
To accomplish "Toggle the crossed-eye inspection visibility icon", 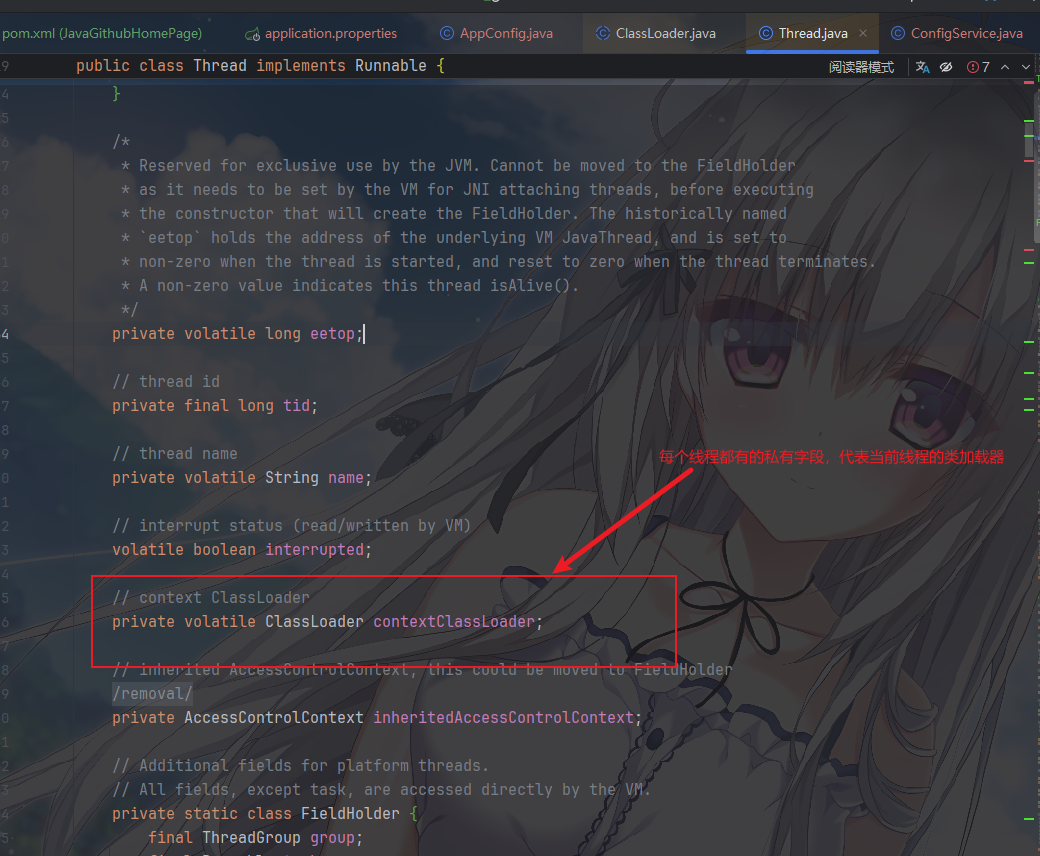I will [x=945, y=67].
